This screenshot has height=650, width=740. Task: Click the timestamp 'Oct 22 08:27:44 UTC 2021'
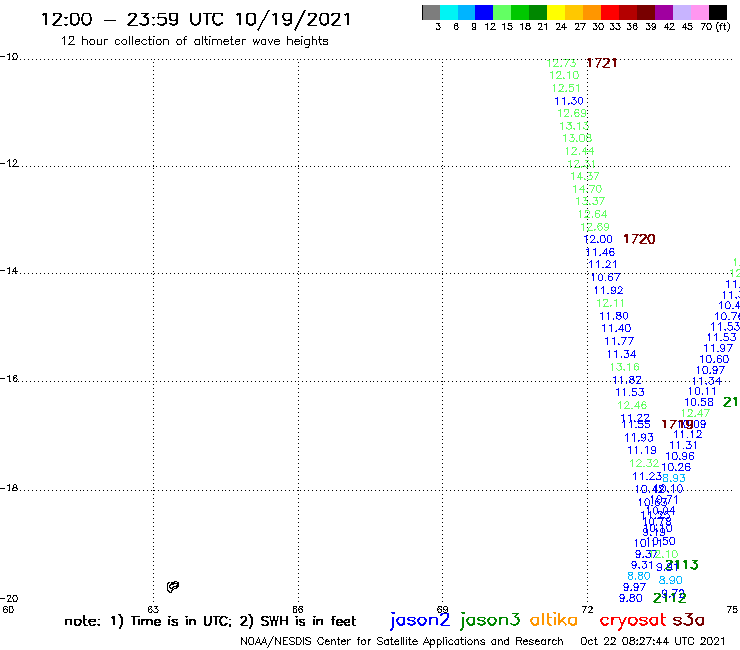click(x=653, y=641)
